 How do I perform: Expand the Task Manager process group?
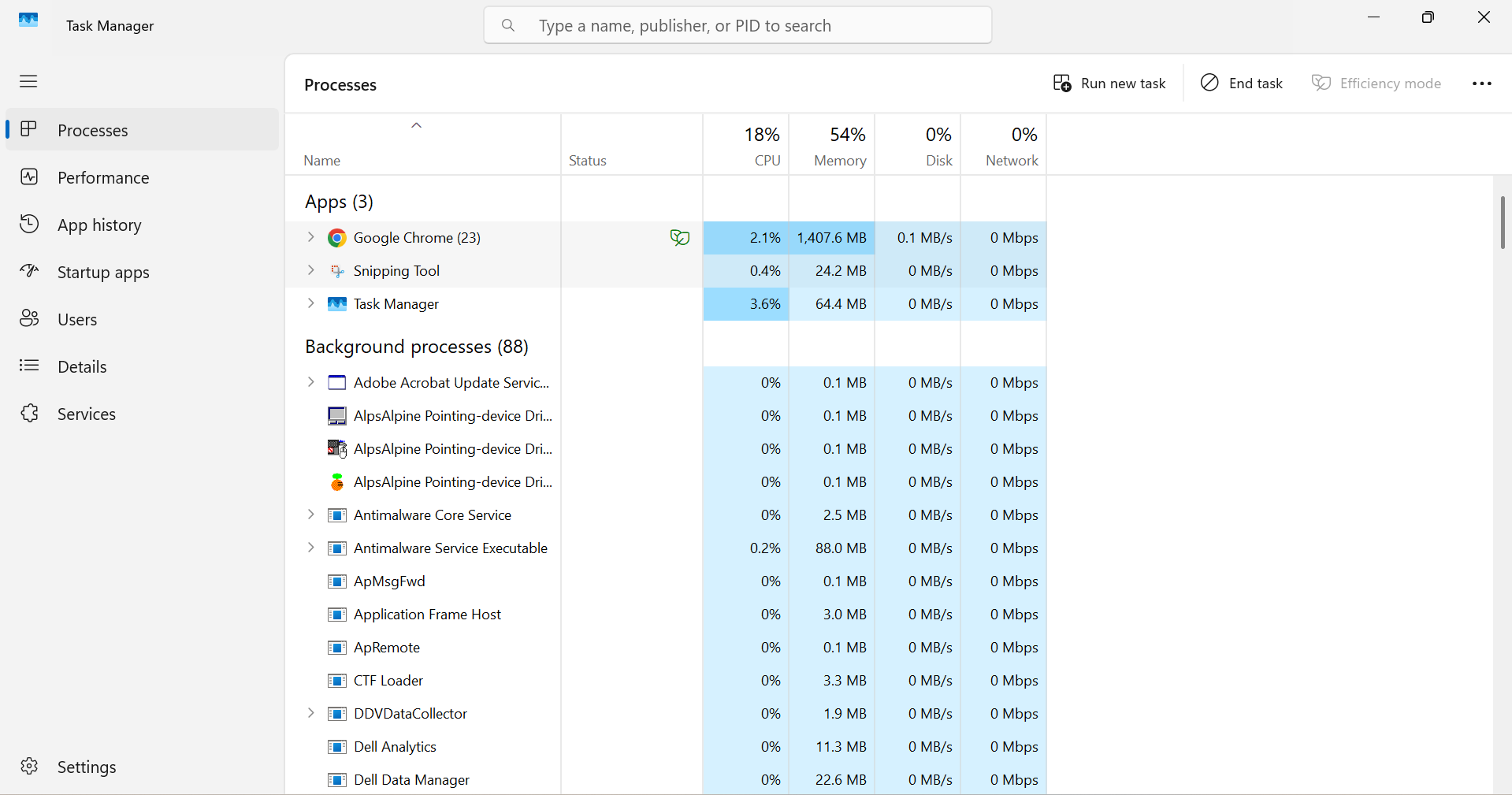click(310, 303)
